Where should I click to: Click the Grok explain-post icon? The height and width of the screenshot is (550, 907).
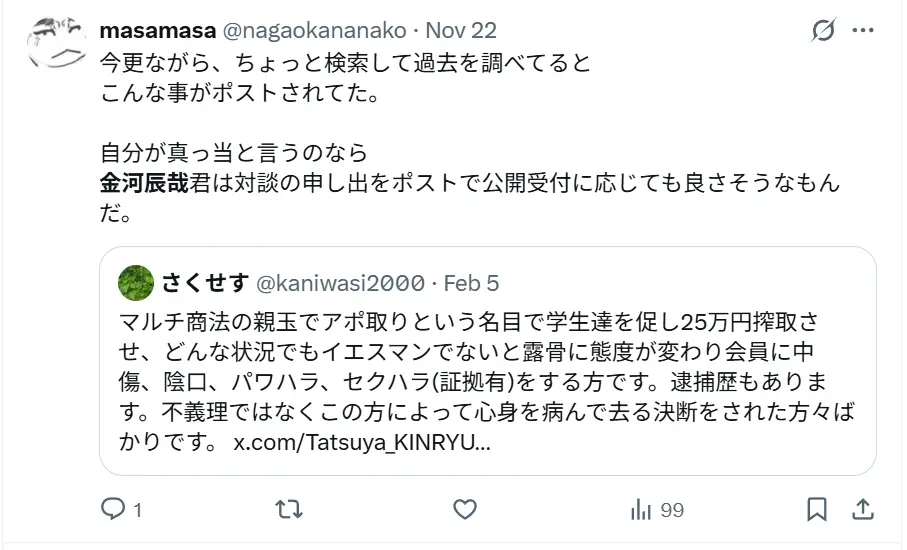click(x=823, y=31)
